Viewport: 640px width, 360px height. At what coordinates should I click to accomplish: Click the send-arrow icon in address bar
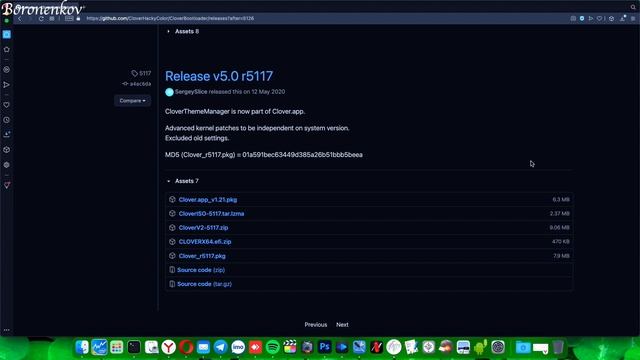(x=591, y=18)
